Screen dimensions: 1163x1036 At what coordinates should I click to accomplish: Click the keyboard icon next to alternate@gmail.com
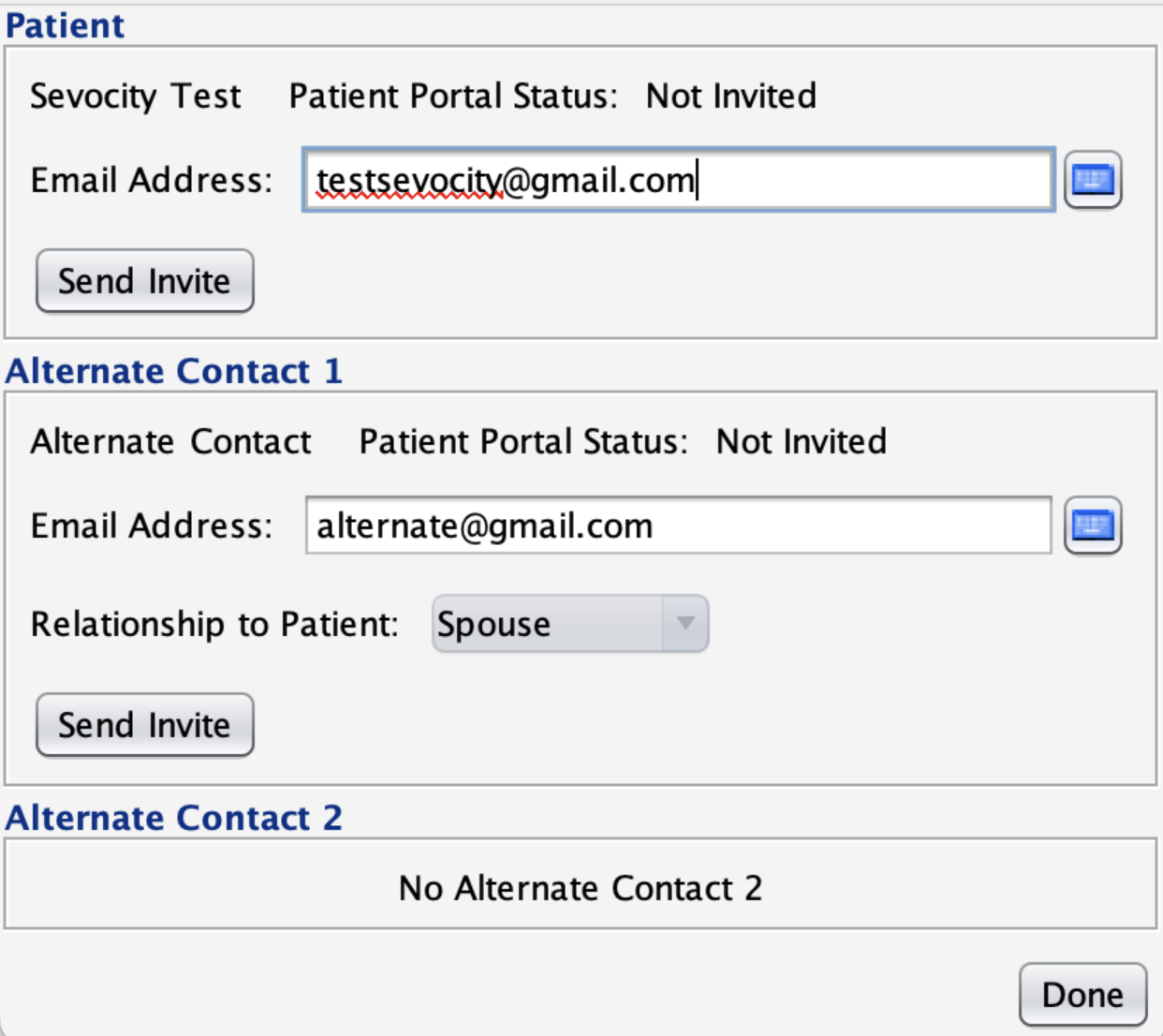[x=1092, y=525]
